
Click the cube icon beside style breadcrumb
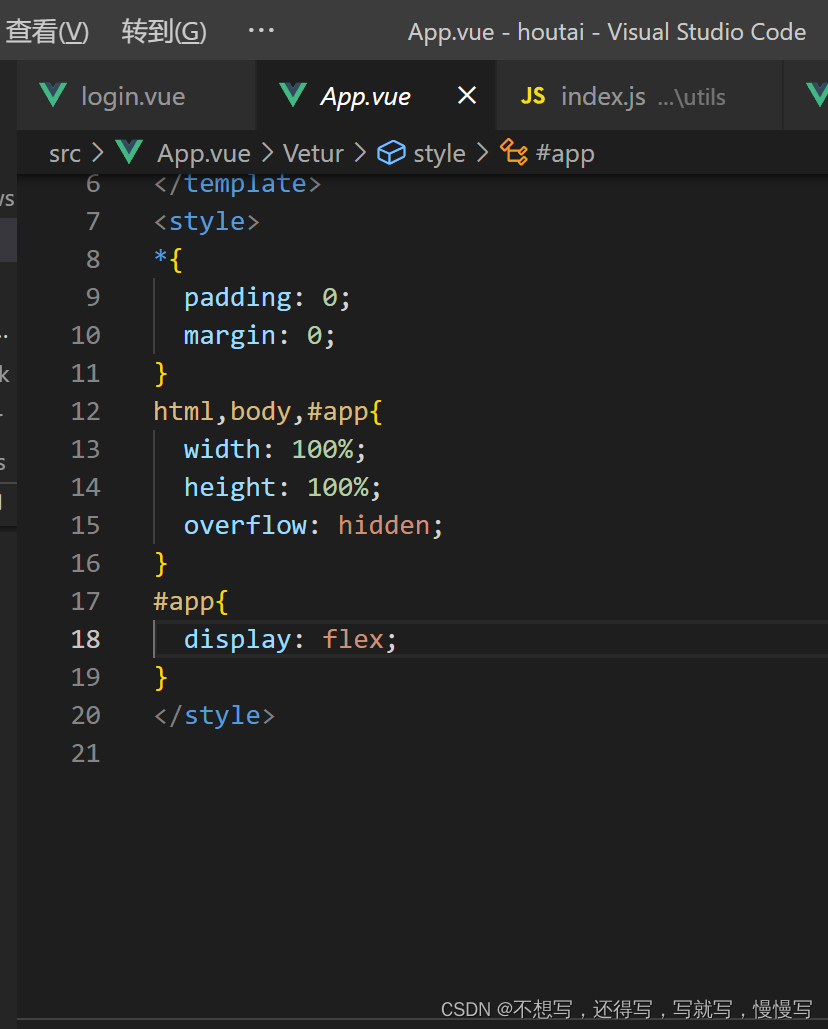pyautogui.click(x=391, y=153)
